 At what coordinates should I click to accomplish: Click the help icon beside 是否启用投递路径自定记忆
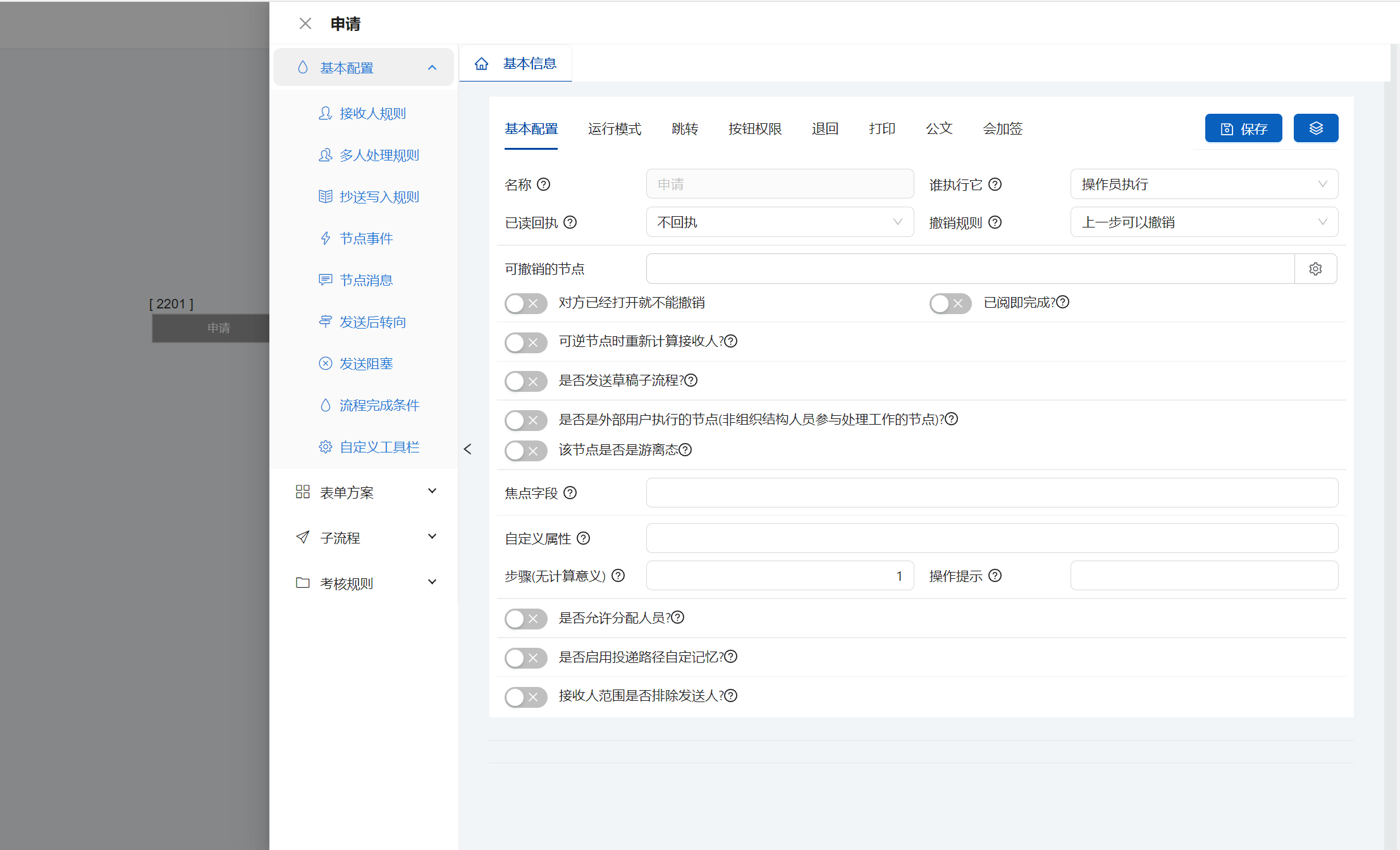[x=731, y=657]
